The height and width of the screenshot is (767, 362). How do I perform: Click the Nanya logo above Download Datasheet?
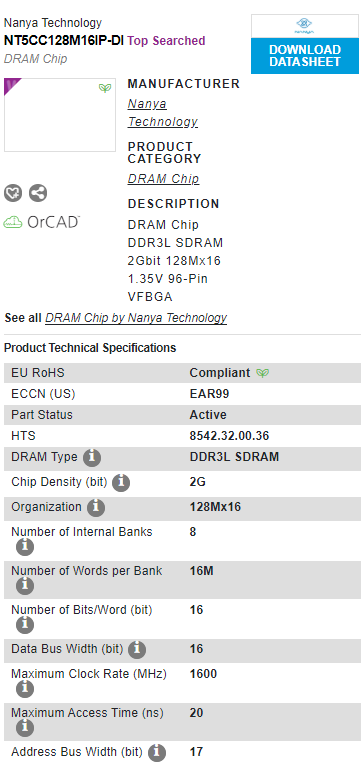pos(304,26)
